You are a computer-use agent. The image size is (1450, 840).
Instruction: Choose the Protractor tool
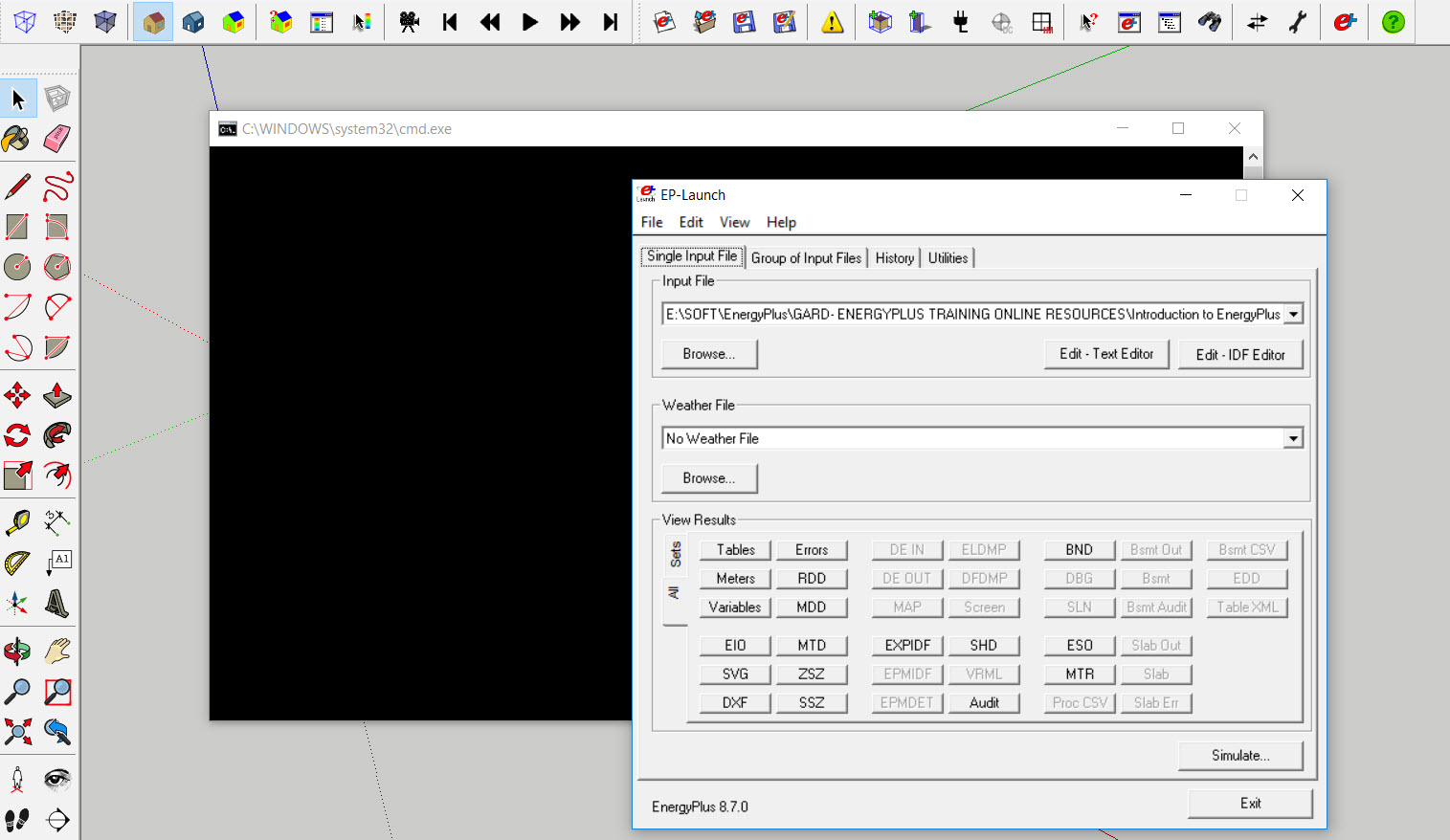[17, 563]
